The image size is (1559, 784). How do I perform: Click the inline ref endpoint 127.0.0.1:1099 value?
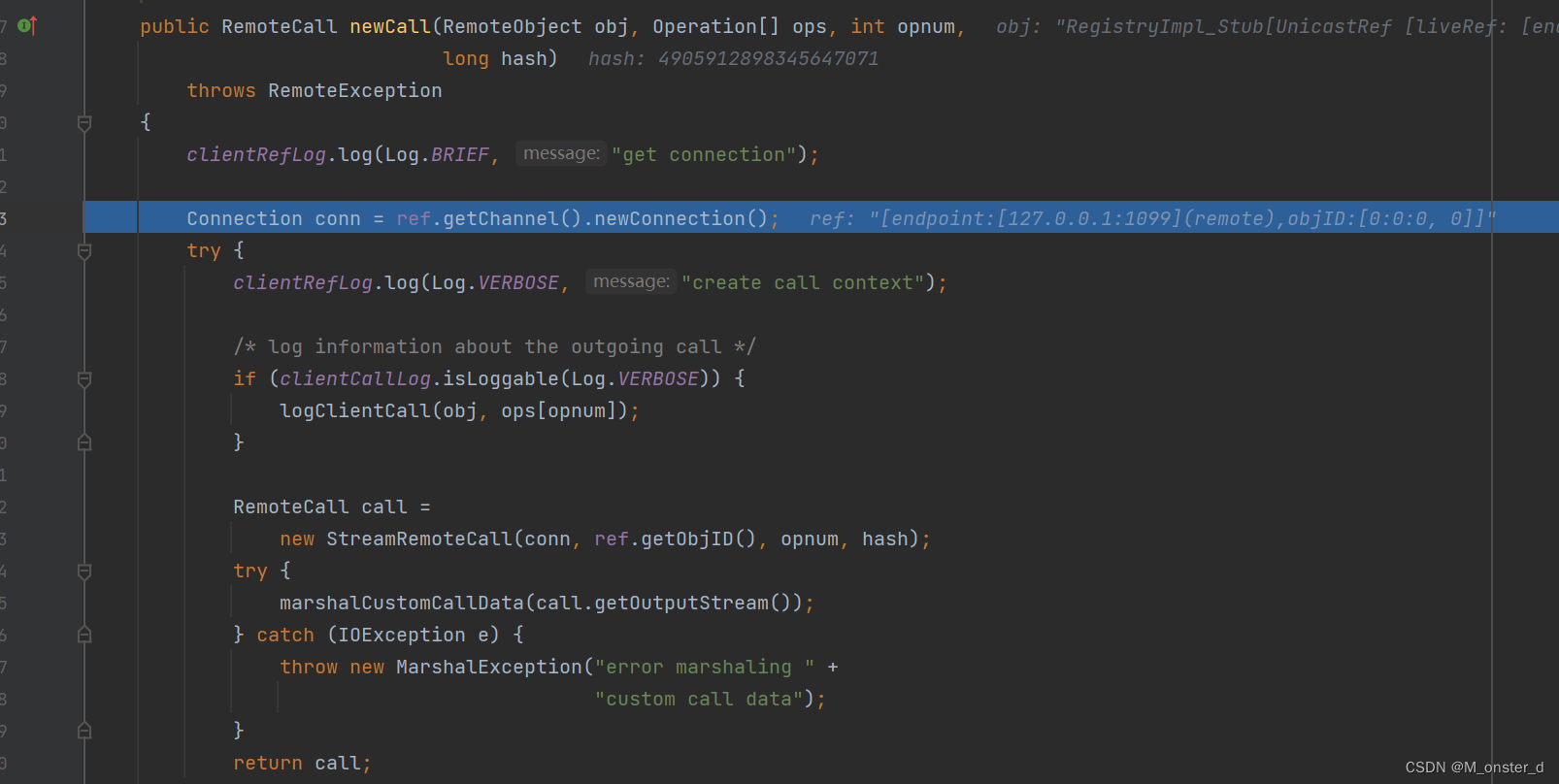click(1153, 219)
